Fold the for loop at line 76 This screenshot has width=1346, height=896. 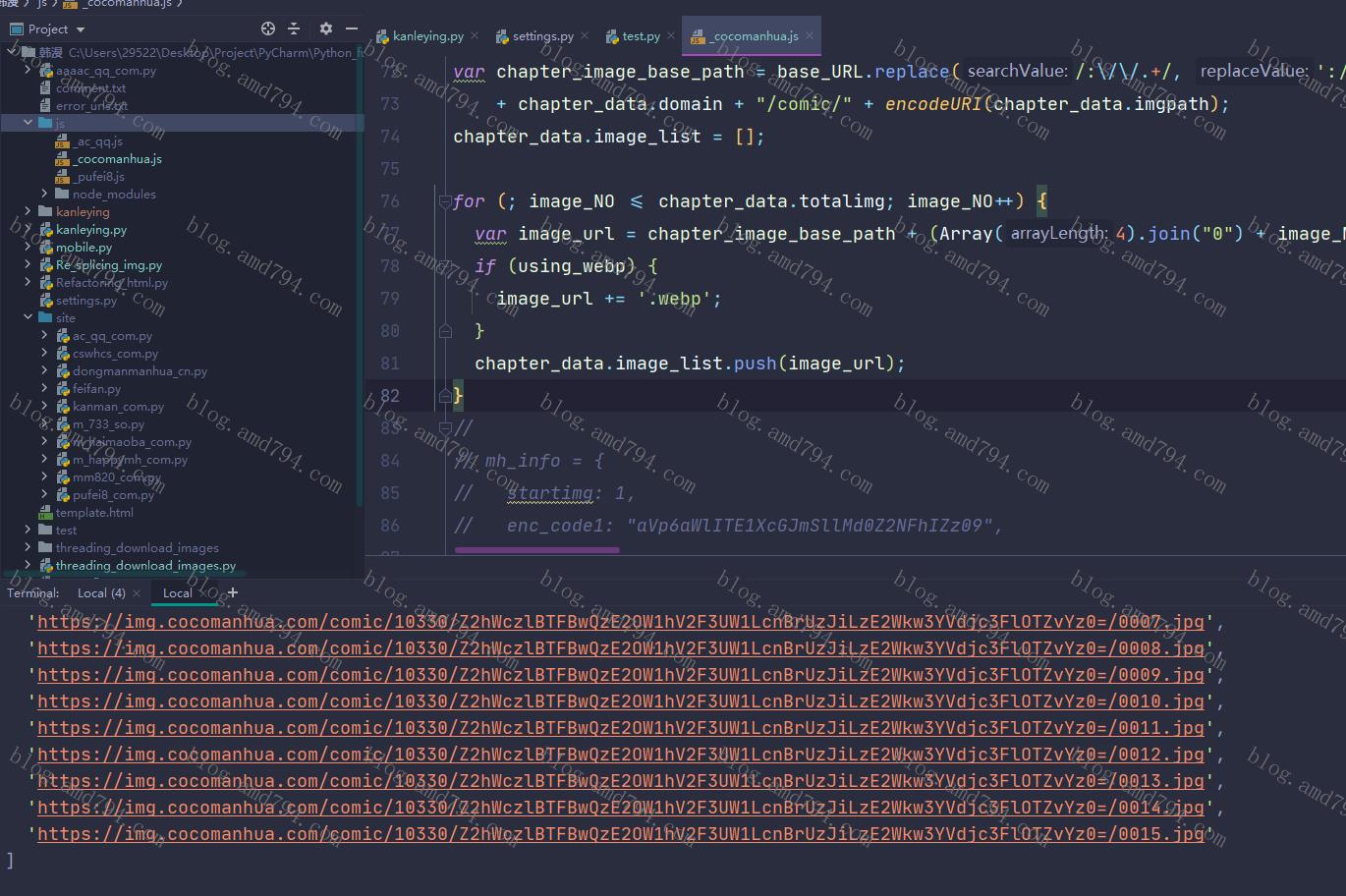(445, 201)
